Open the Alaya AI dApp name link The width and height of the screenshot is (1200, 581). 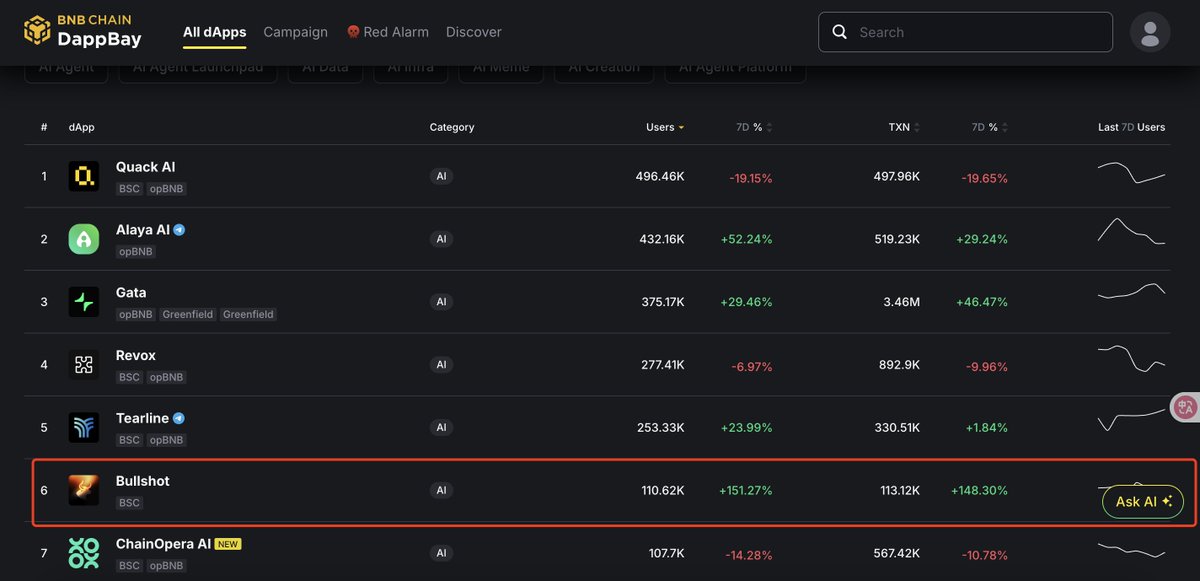tap(143, 230)
